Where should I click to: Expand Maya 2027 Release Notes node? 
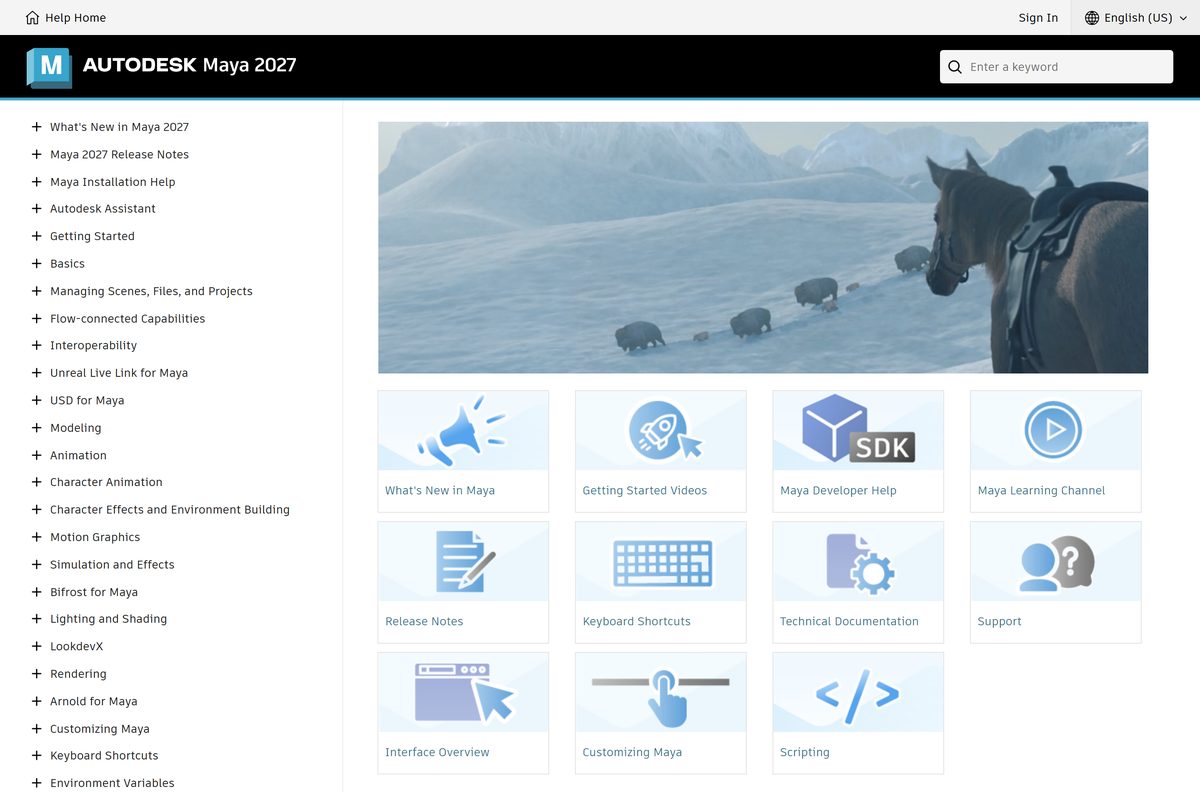pyautogui.click(x=36, y=154)
